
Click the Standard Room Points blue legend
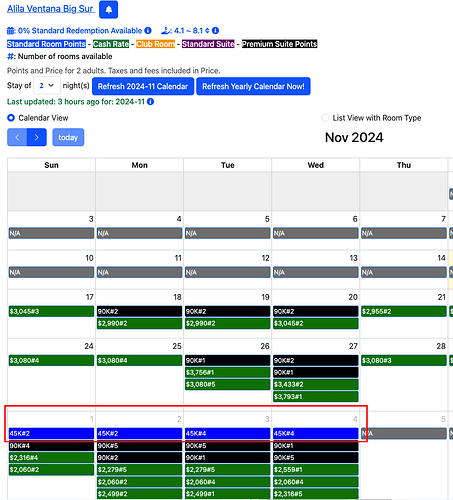click(x=46, y=44)
